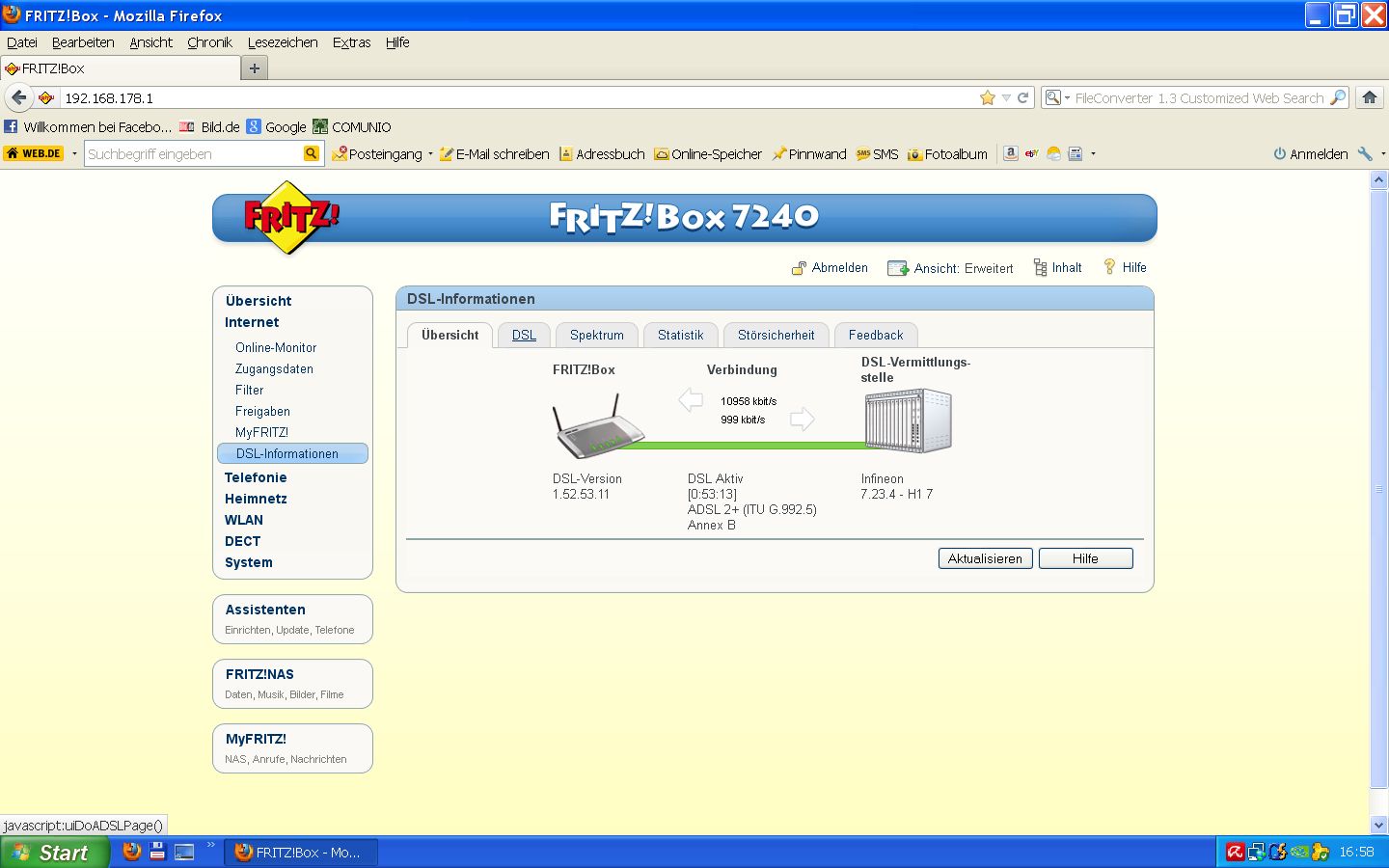Click FRITZ!Box taskbar window button
Image resolution: width=1389 pixels, height=868 pixels.
tap(301, 852)
